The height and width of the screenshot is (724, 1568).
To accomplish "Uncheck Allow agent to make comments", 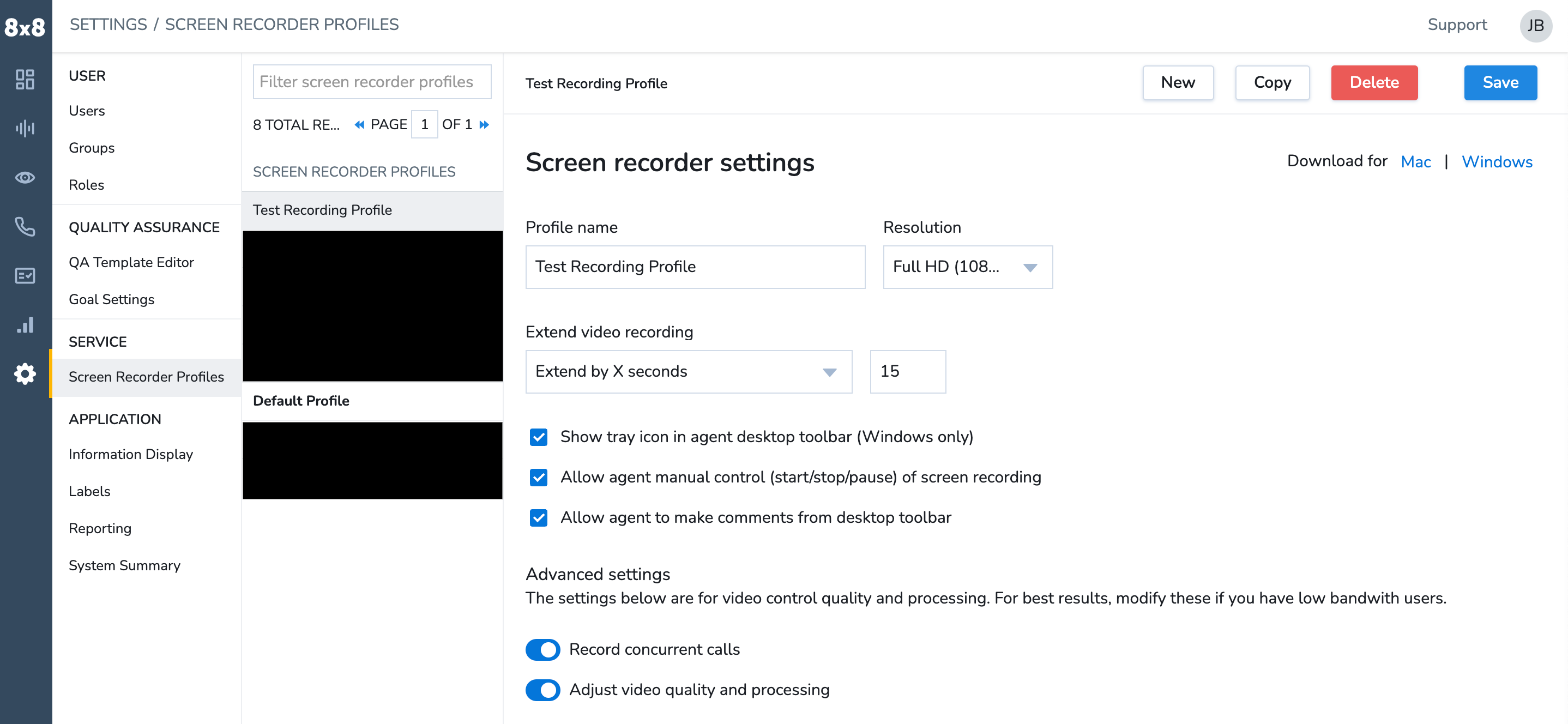I will tap(538, 517).
